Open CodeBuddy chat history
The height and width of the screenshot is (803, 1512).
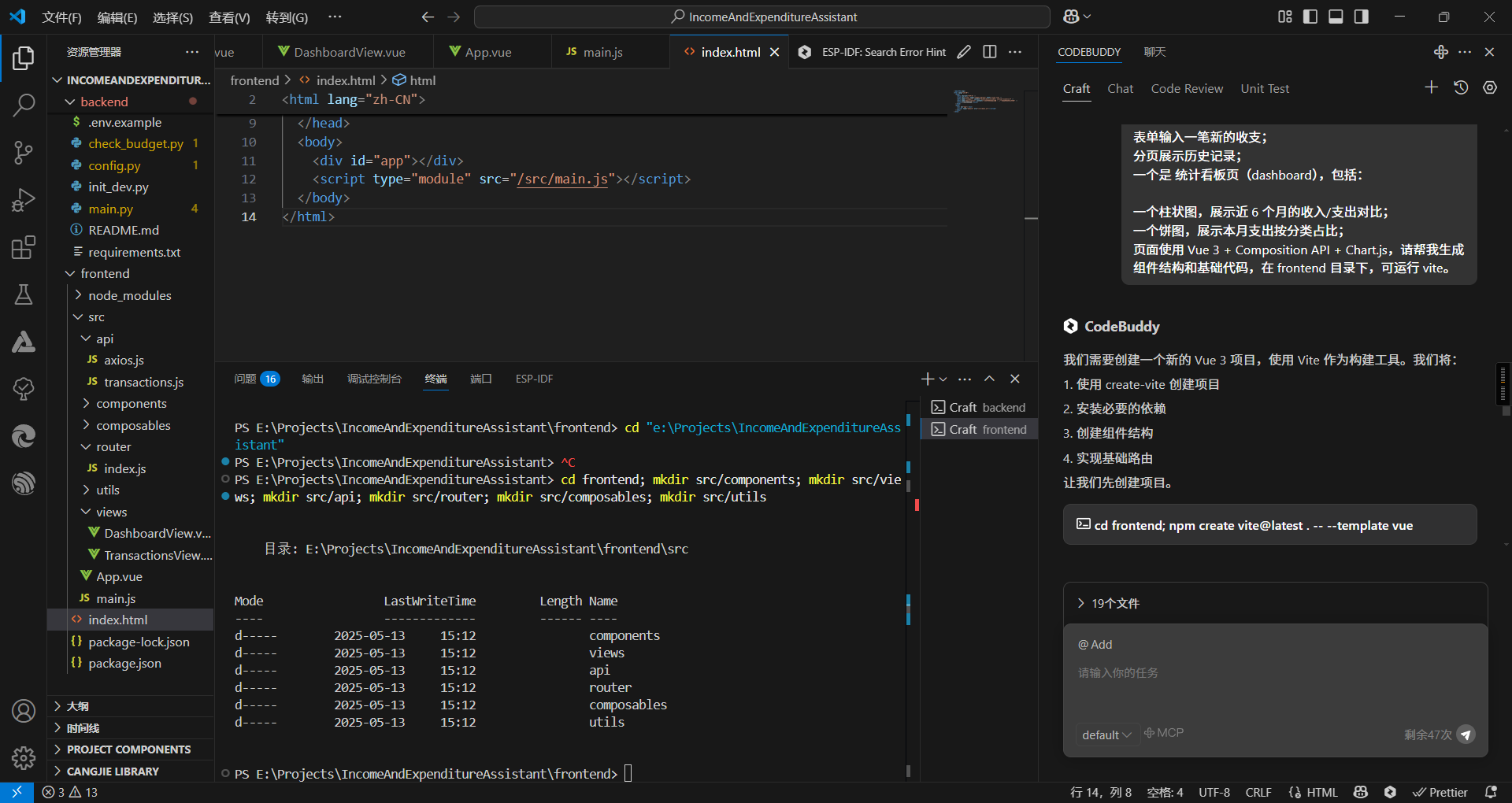[x=1461, y=88]
